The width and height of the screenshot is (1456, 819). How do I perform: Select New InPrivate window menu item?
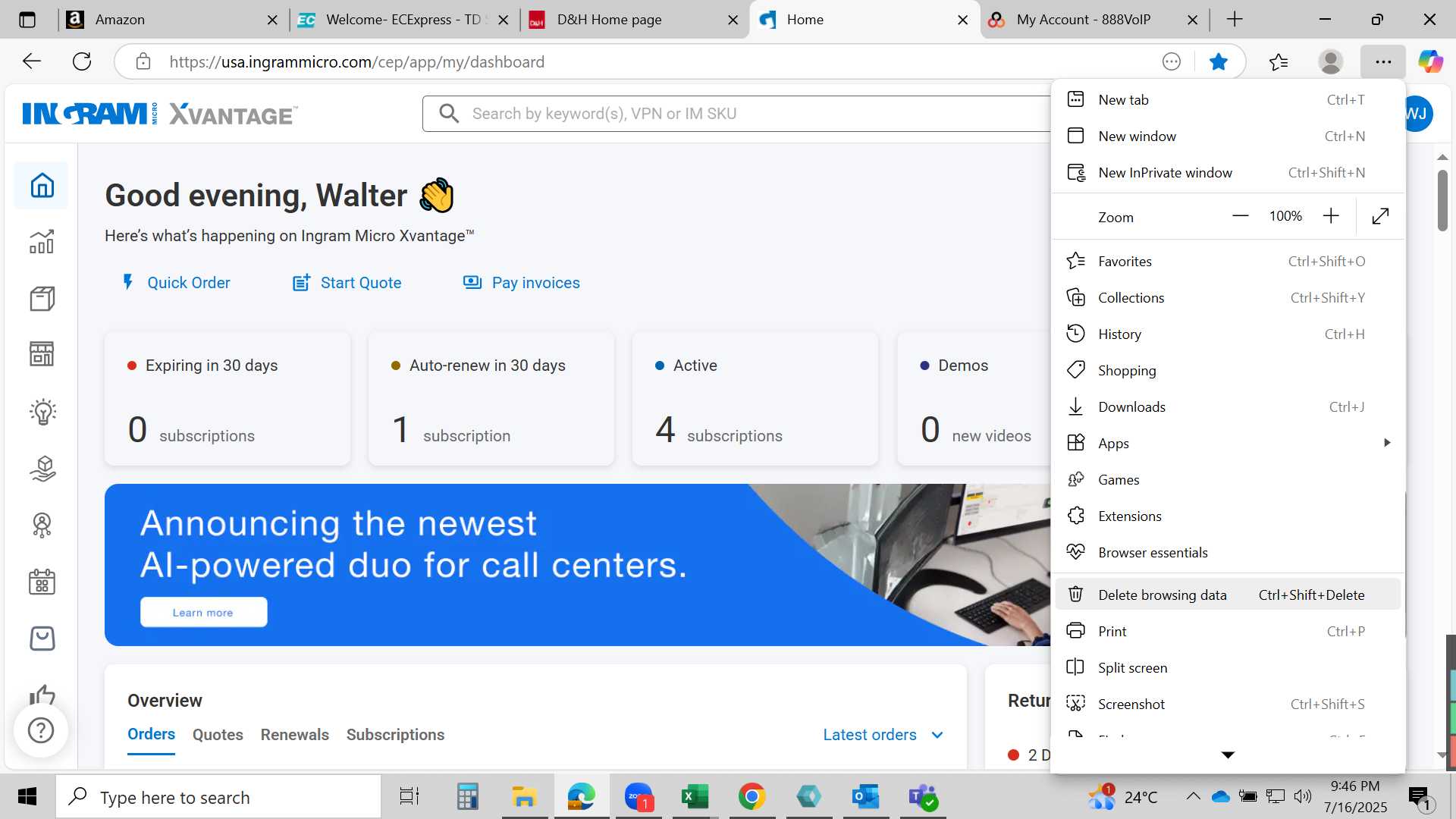pos(1228,173)
